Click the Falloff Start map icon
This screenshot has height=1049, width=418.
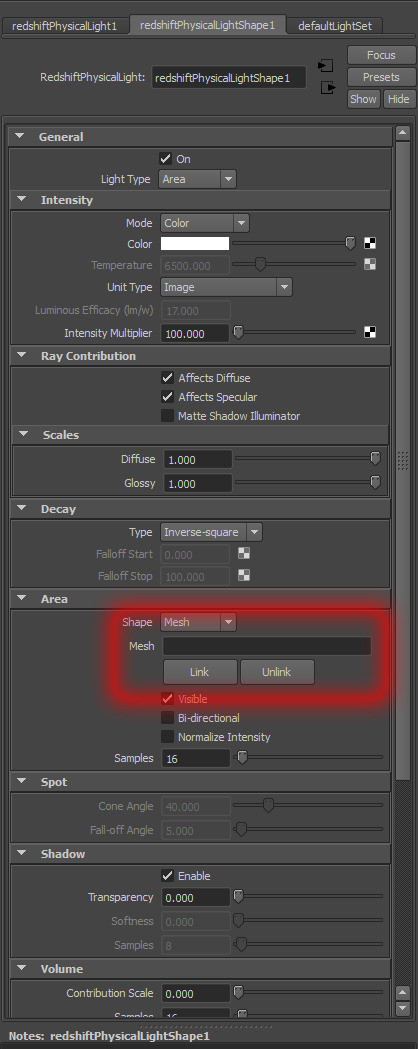pyautogui.click(x=244, y=553)
